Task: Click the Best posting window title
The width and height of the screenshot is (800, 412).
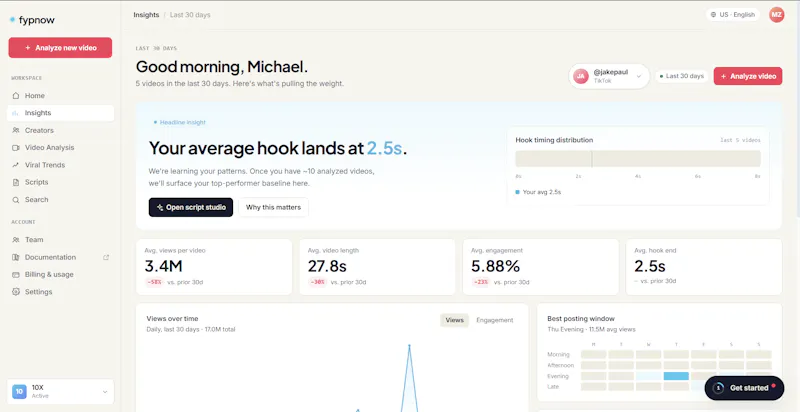Action: 581,319
